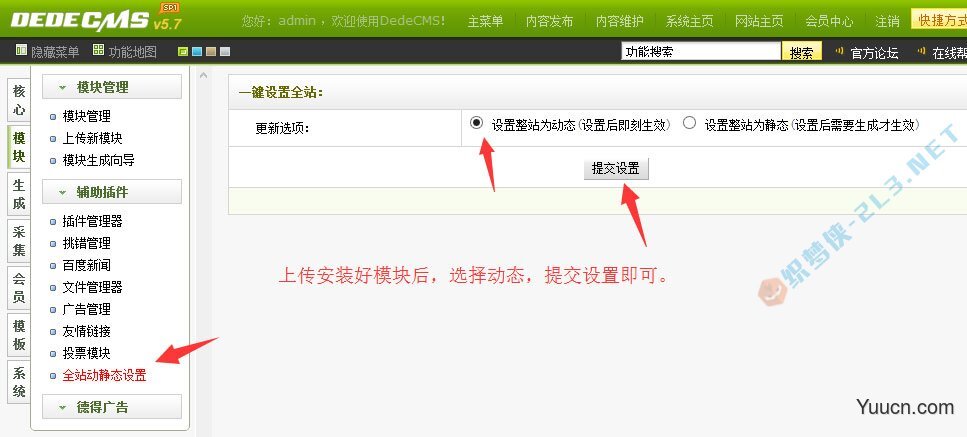The image size is (967, 437).
Task: Switch to the 生成 side tab
Action: [x=19, y=194]
